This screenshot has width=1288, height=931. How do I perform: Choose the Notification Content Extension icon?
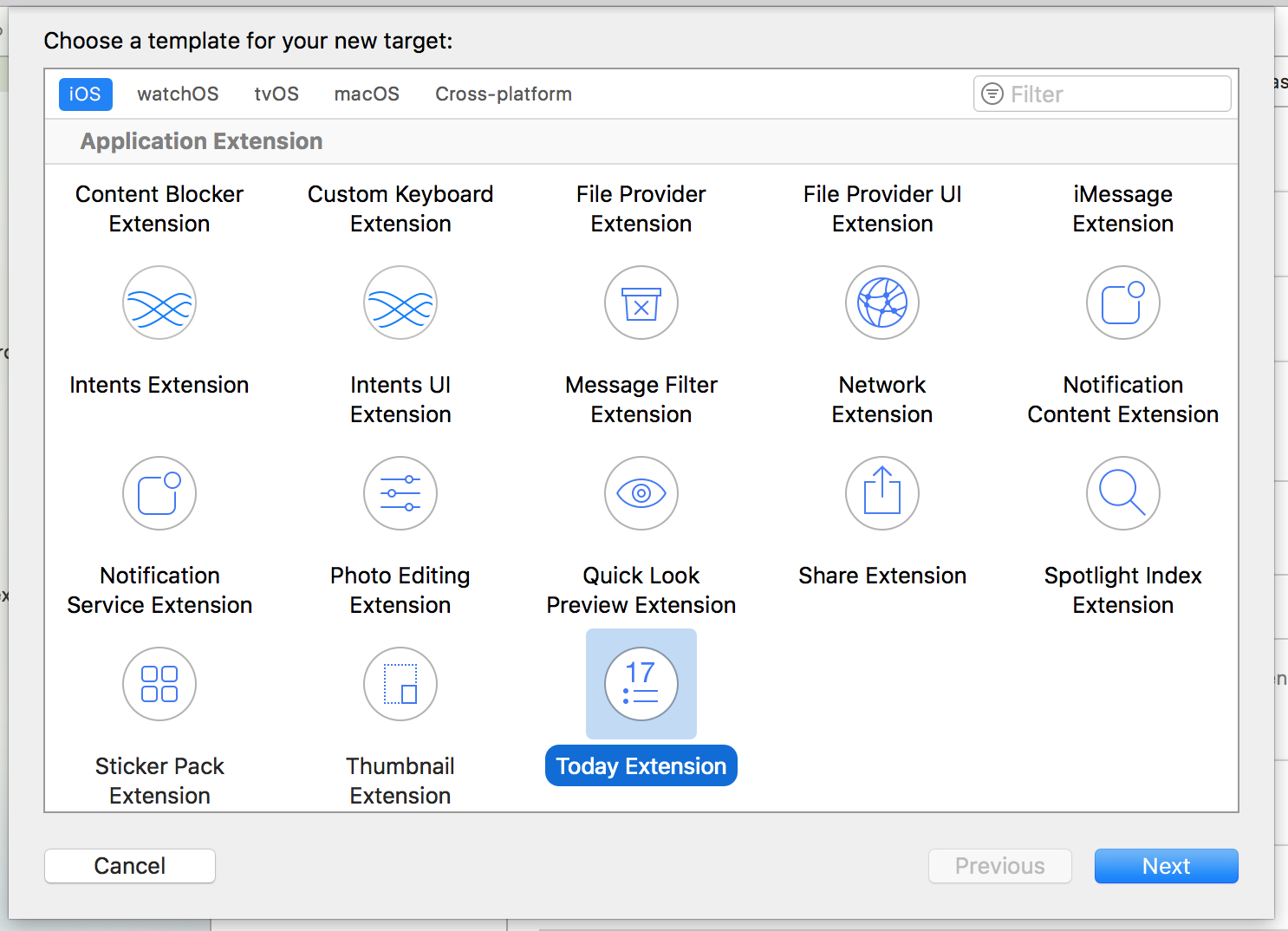1123,303
